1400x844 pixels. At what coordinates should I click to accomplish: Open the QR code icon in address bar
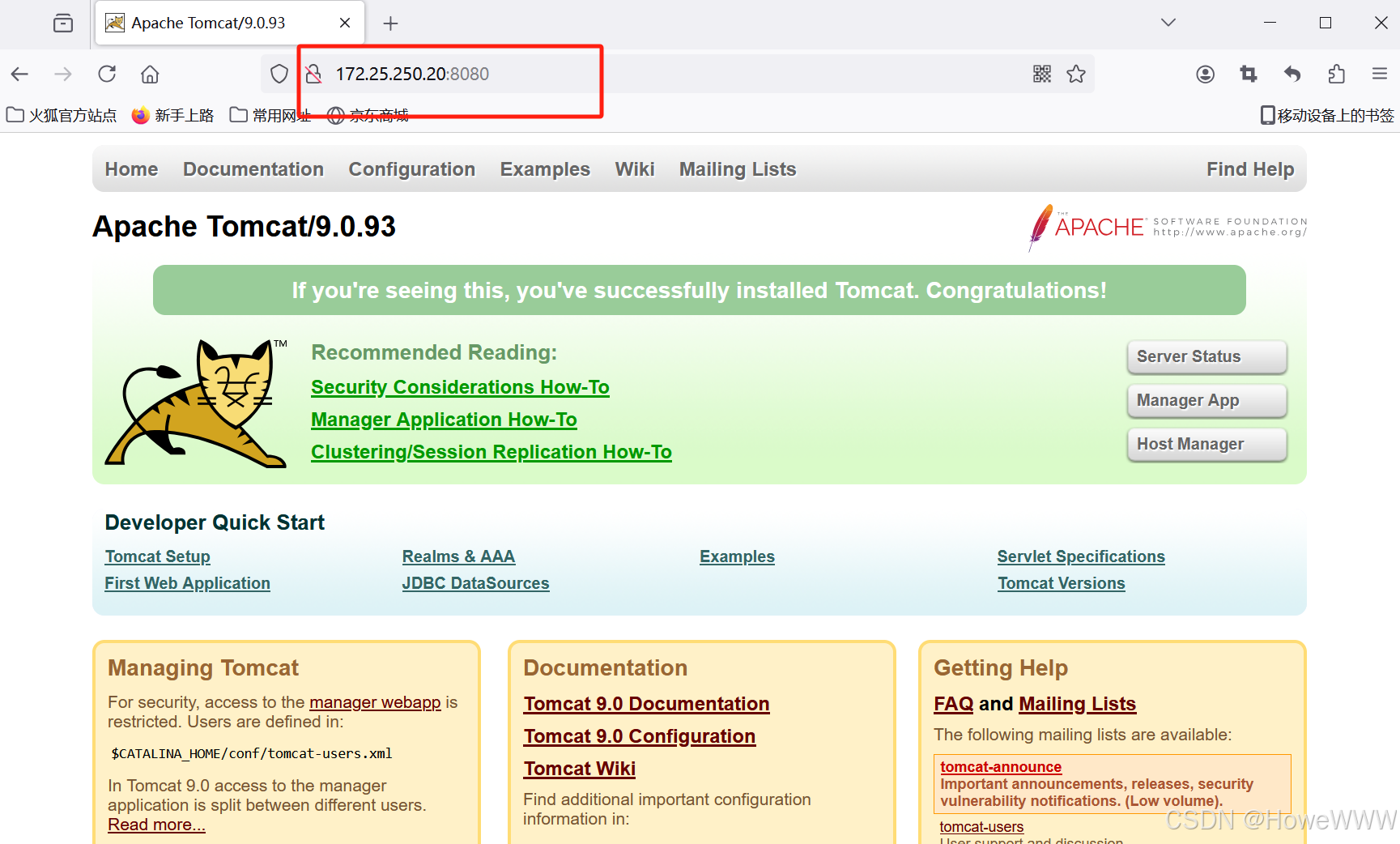[1042, 75]
